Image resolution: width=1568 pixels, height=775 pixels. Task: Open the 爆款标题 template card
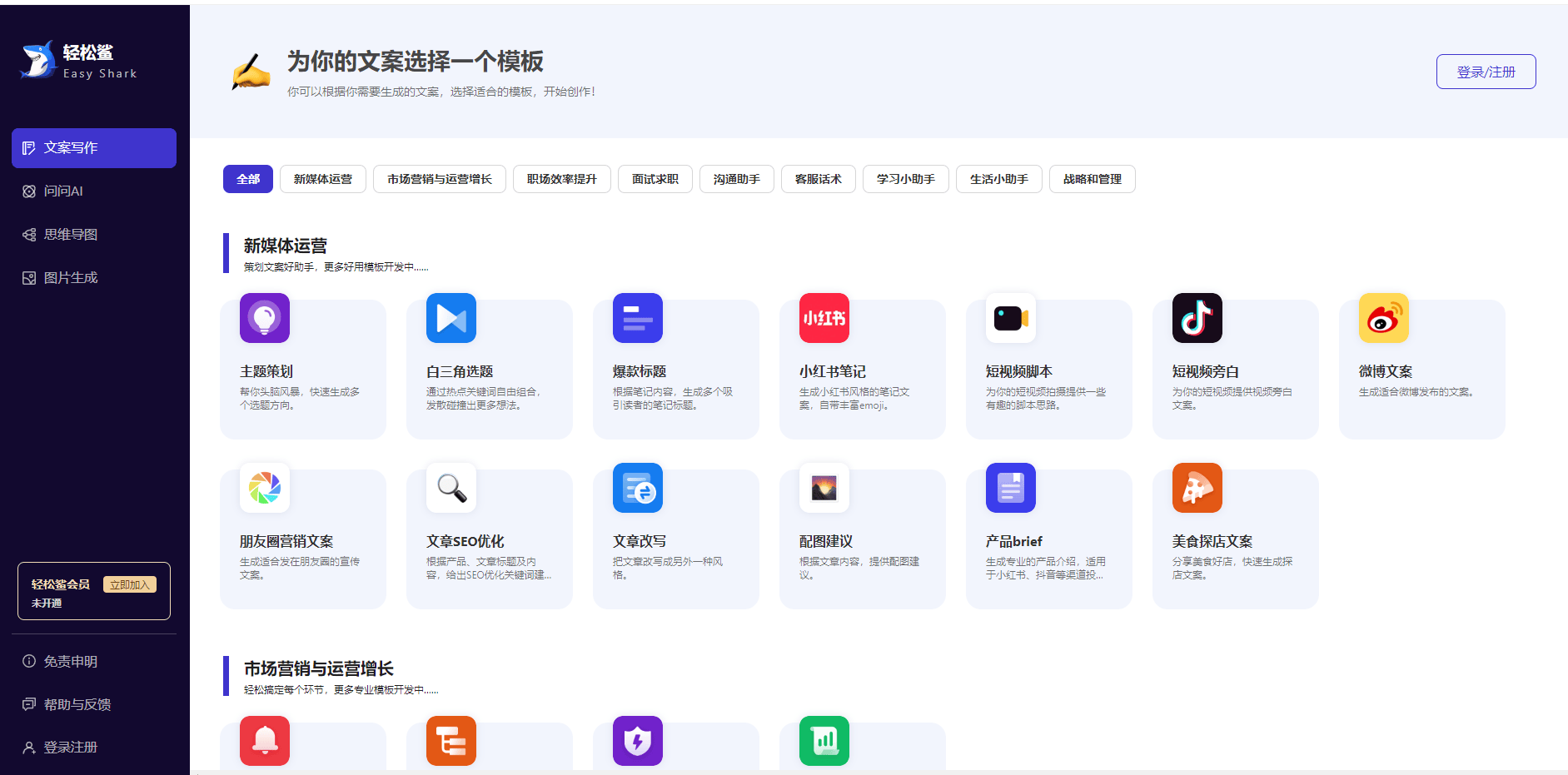(637, 318)
